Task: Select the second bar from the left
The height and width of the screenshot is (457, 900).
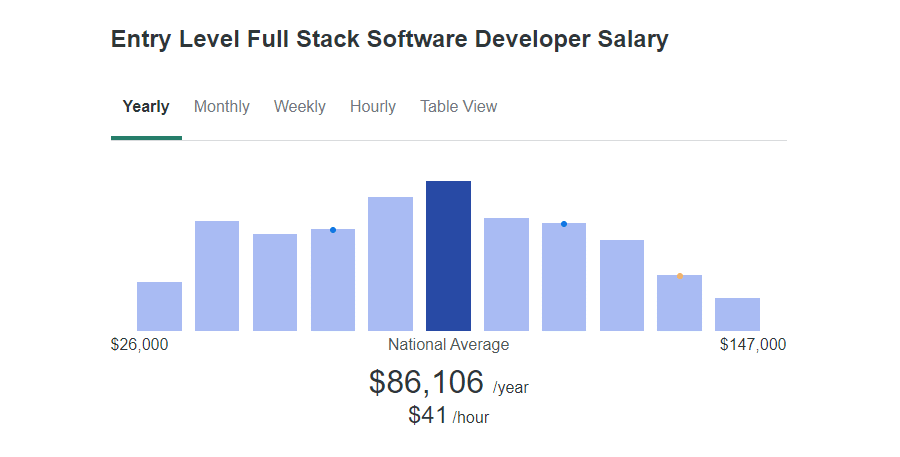Action: click(x=217, y=276)
